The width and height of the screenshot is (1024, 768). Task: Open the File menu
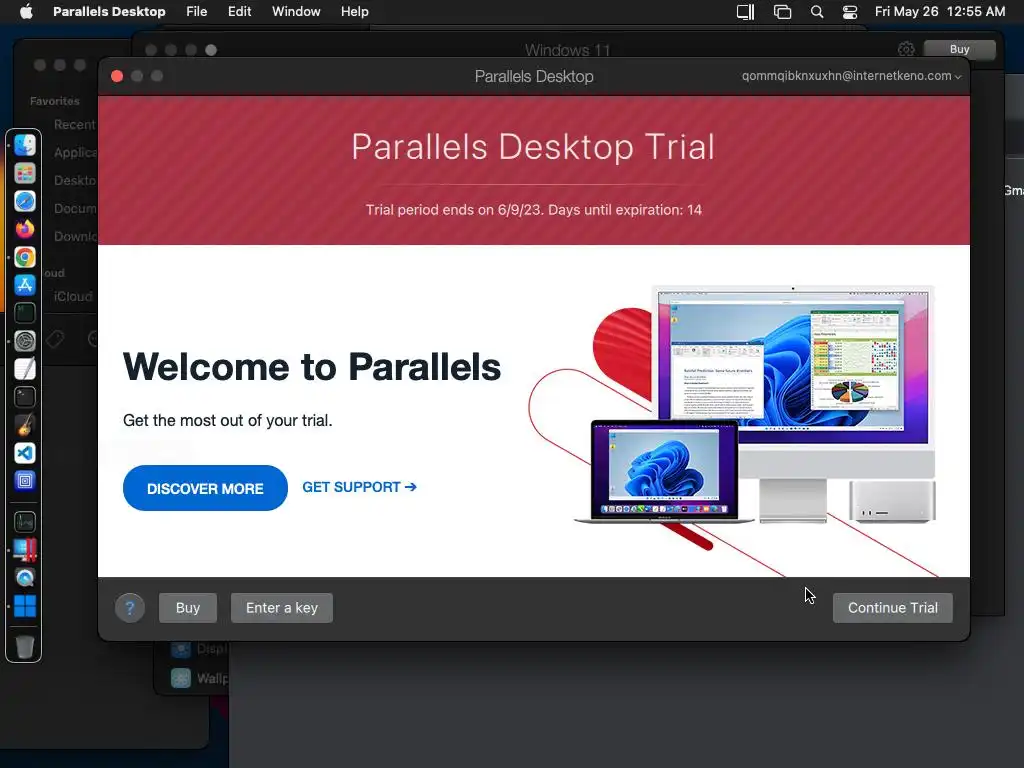(x=197, y=12)
